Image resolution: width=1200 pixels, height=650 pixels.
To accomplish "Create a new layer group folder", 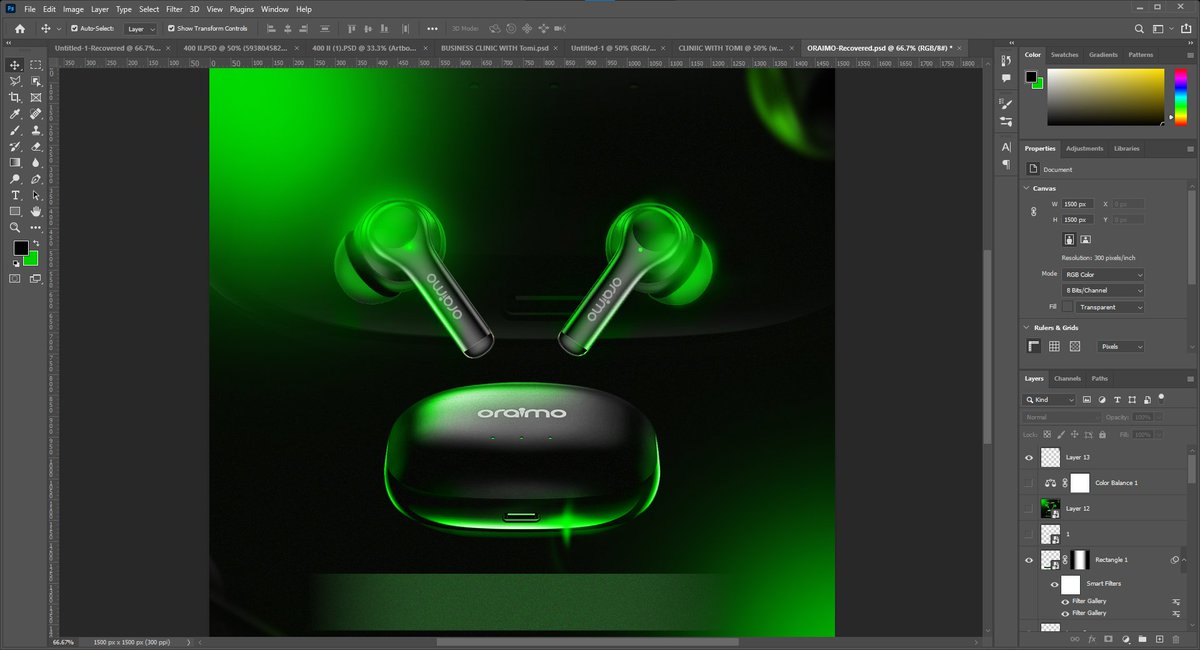I will 1142,638.
